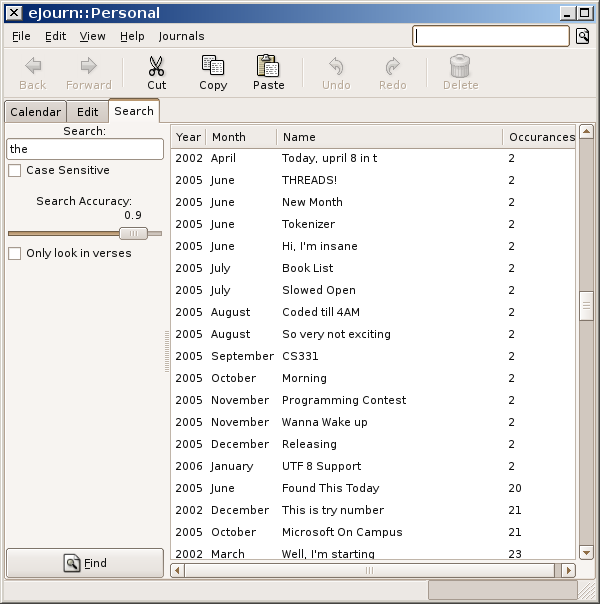Viewport: 600px width, 604px height.
Task: Switch to the Calendar tab
Action: tap(35, 112)
